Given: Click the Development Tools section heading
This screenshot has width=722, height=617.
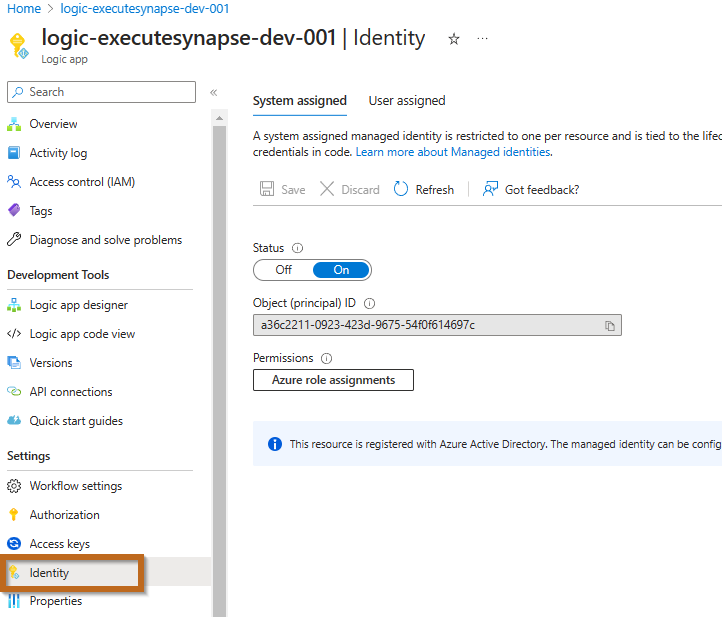Looking at the screenshot, I should (58, 275).
